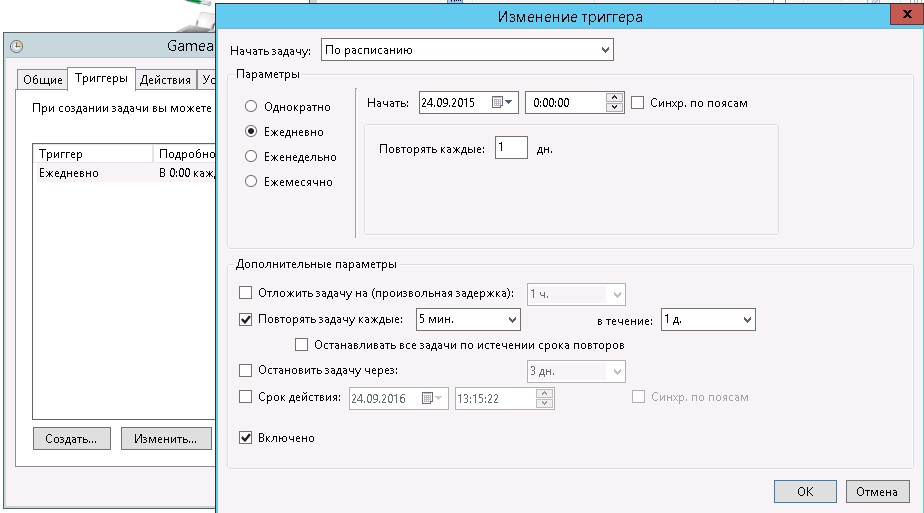Select the Еженедельно radio option
The height and width of the screenshot is (513, 924).
[252, 157]
